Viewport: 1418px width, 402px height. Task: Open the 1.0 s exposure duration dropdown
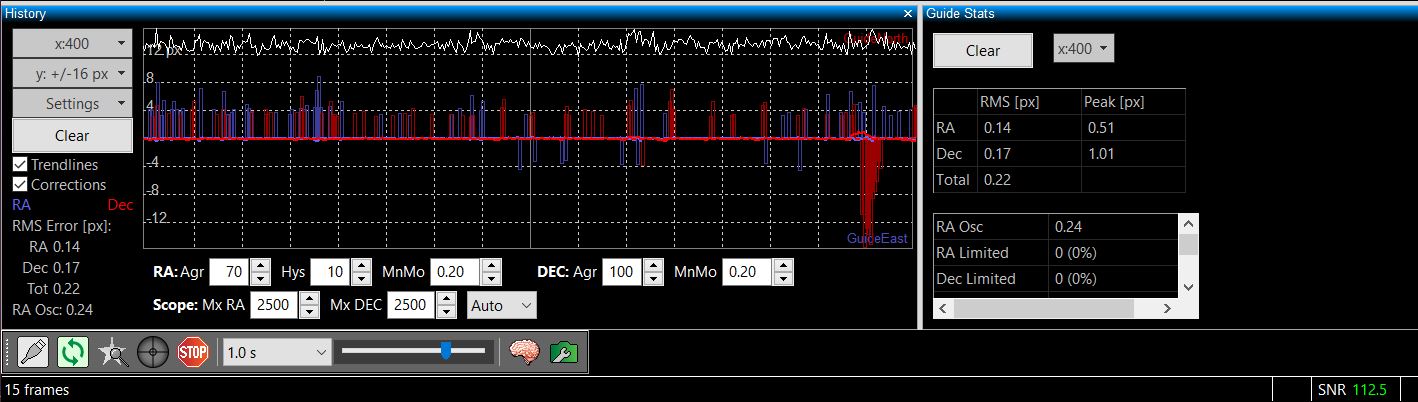(x=277, y=352)
